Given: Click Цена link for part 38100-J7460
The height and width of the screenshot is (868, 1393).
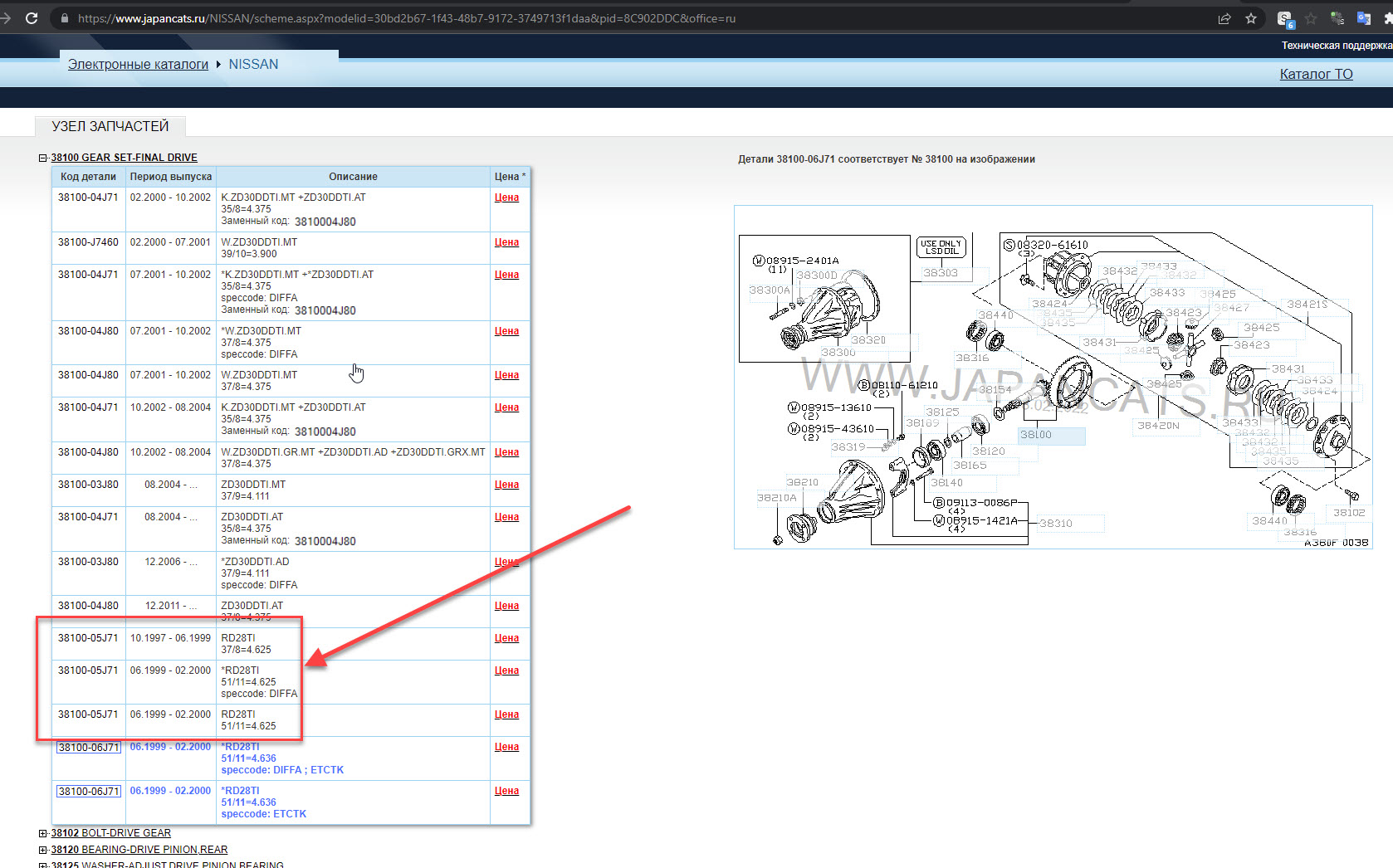Looking at the screenshot, I should tap(506, 242).
